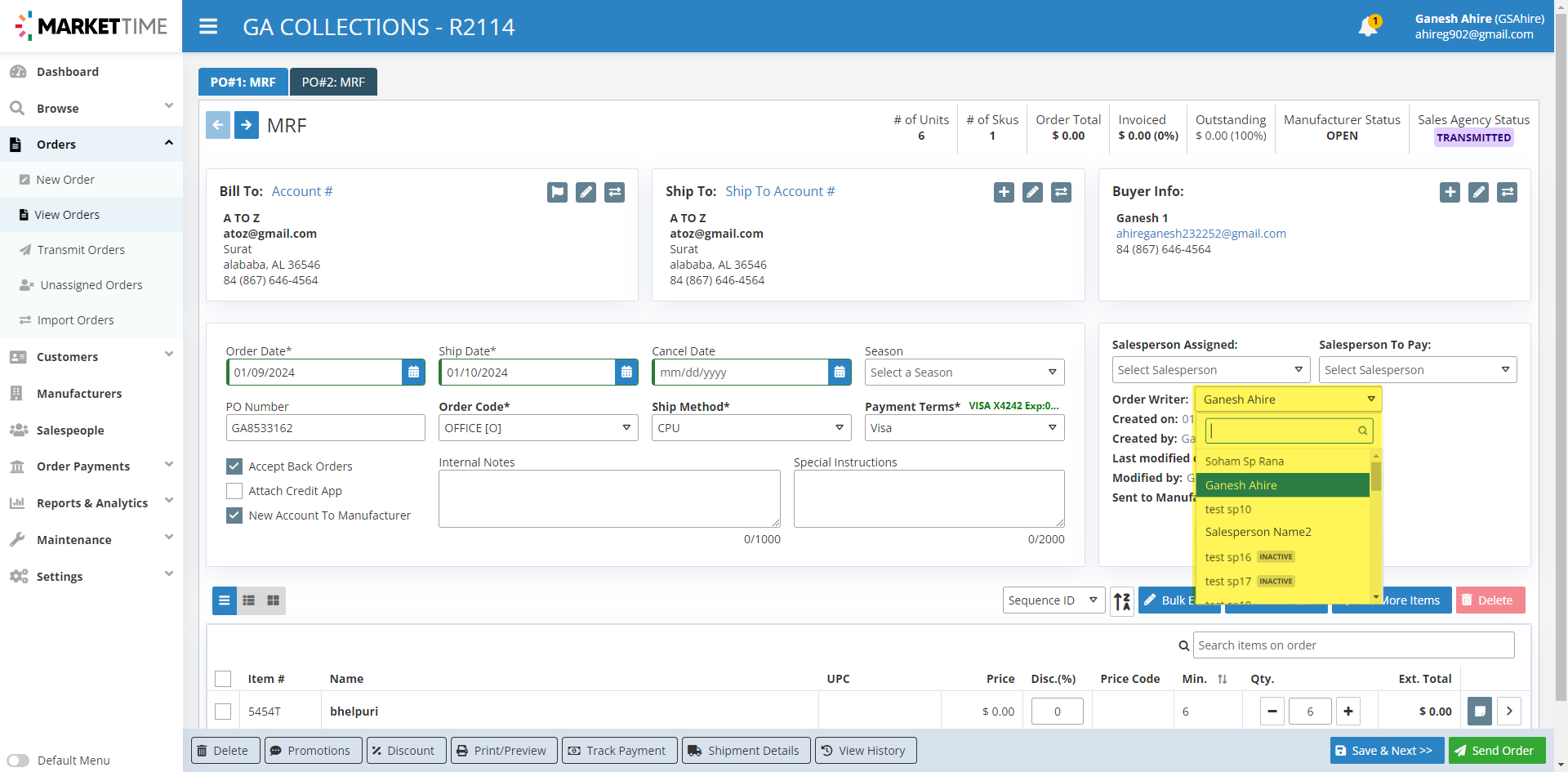Open the Salesperson Assigned dropdown

pos(1210,370)
